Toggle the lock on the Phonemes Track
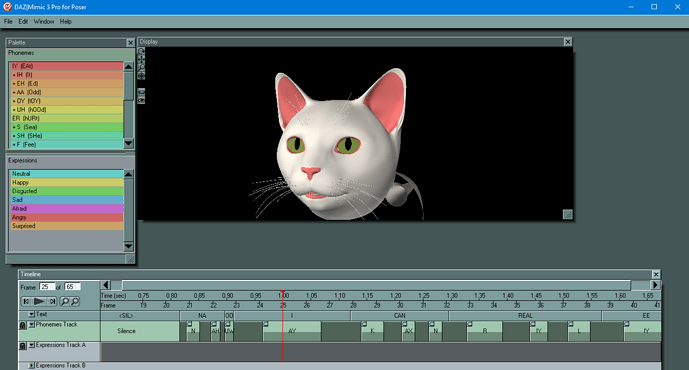689x370 pixels. (x=23, y=326)
